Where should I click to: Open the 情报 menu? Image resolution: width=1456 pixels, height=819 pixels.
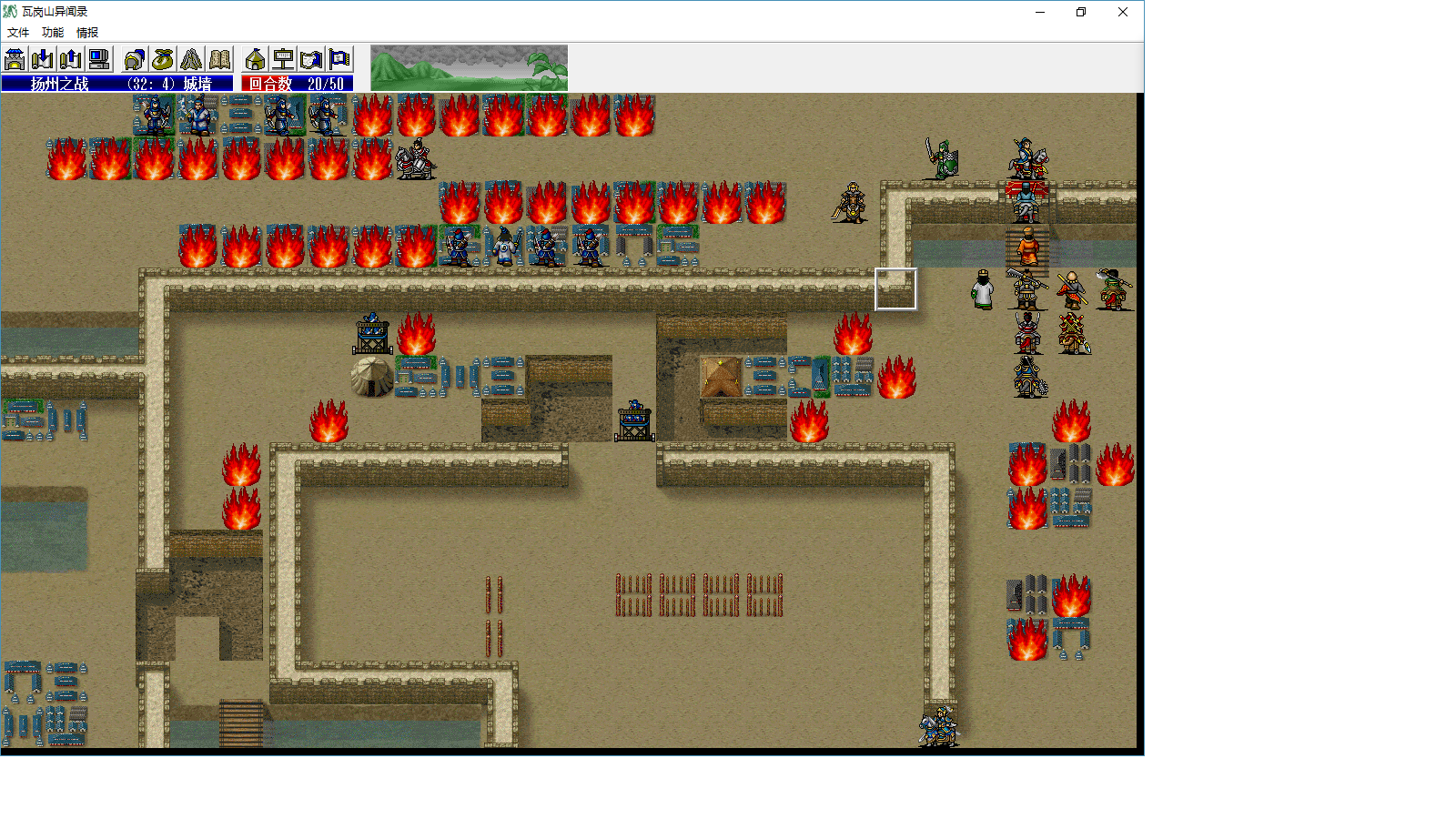click(x=87, y=33)
